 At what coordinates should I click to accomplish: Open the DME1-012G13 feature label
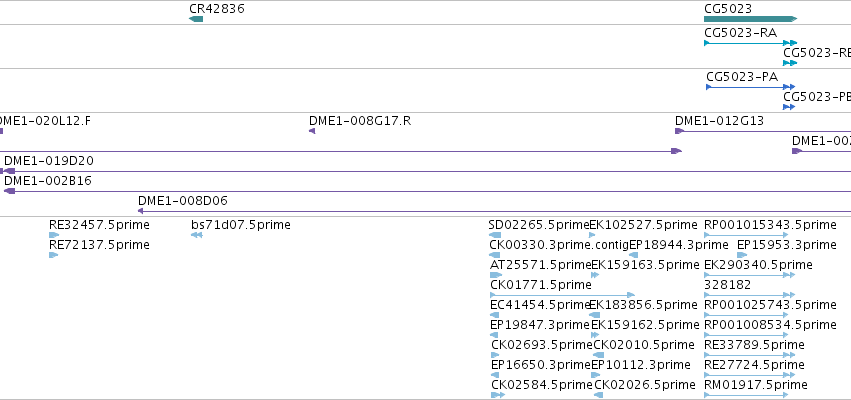click(x=719, y=121)
